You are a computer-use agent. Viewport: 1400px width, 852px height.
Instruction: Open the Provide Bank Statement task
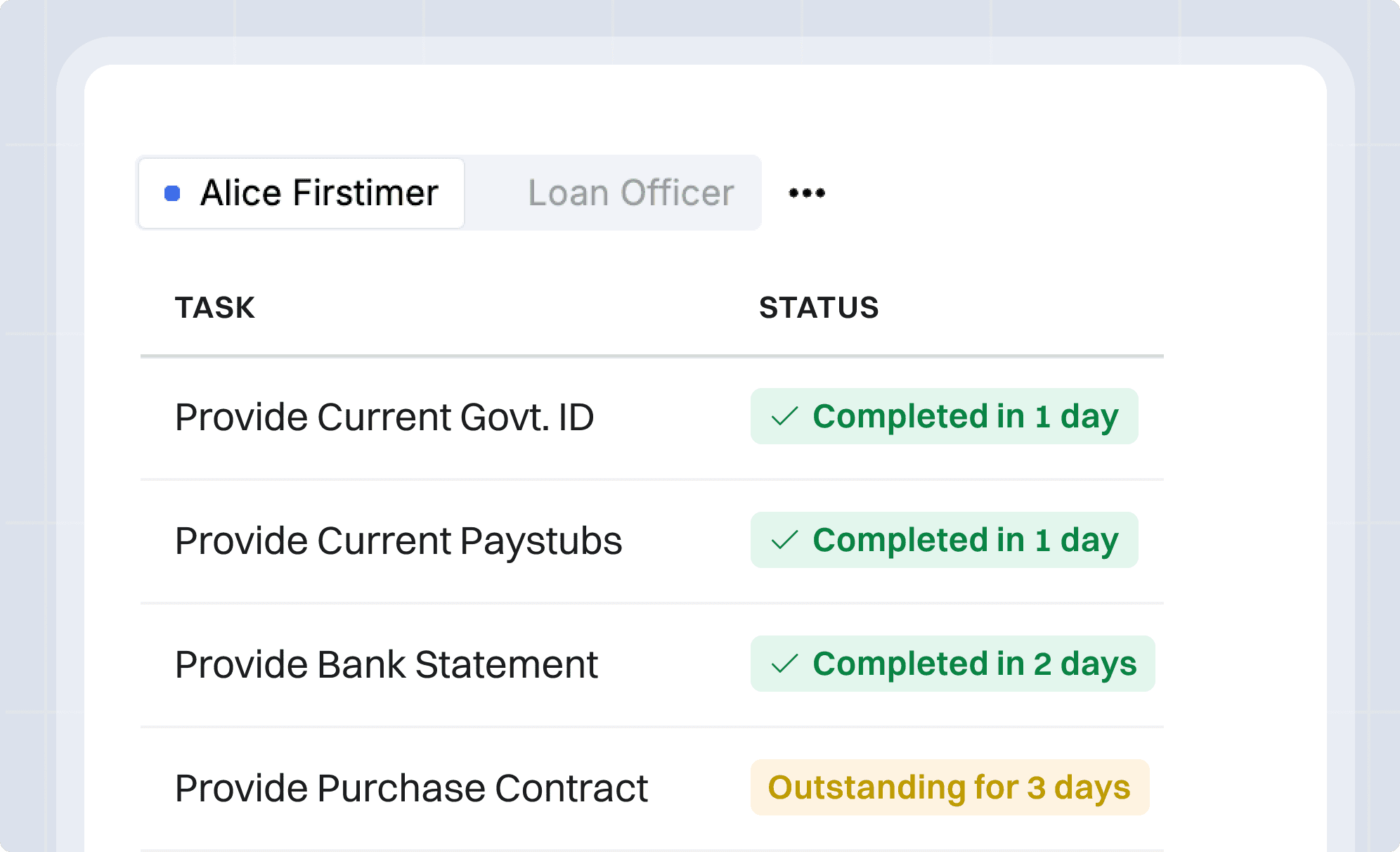387,664
